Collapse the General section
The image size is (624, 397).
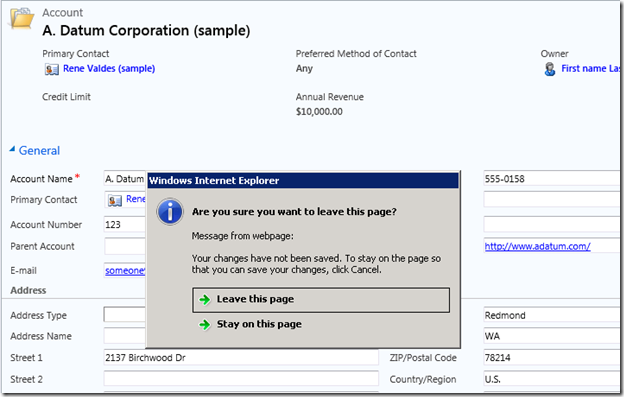12,149
